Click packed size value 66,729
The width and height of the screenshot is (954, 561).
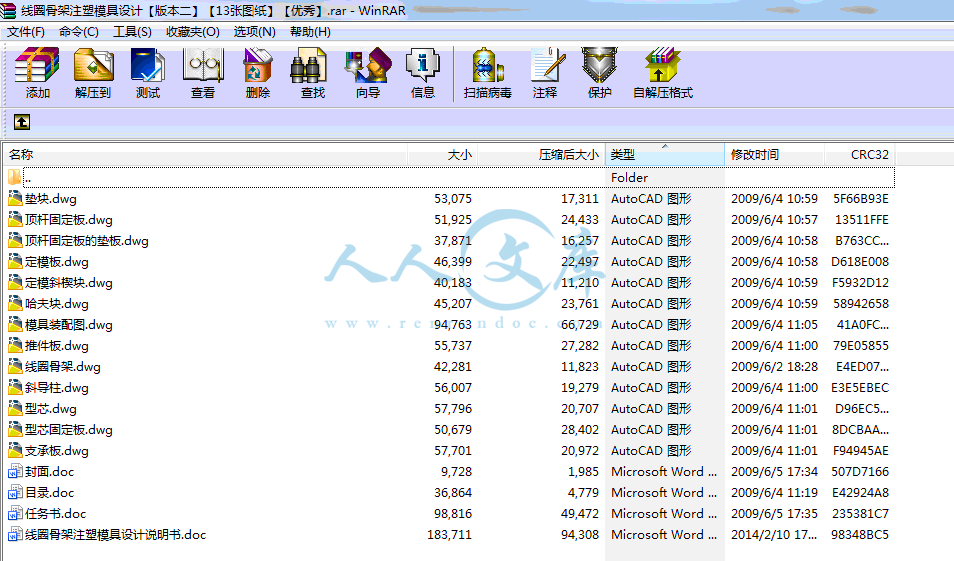coord(580,325)
